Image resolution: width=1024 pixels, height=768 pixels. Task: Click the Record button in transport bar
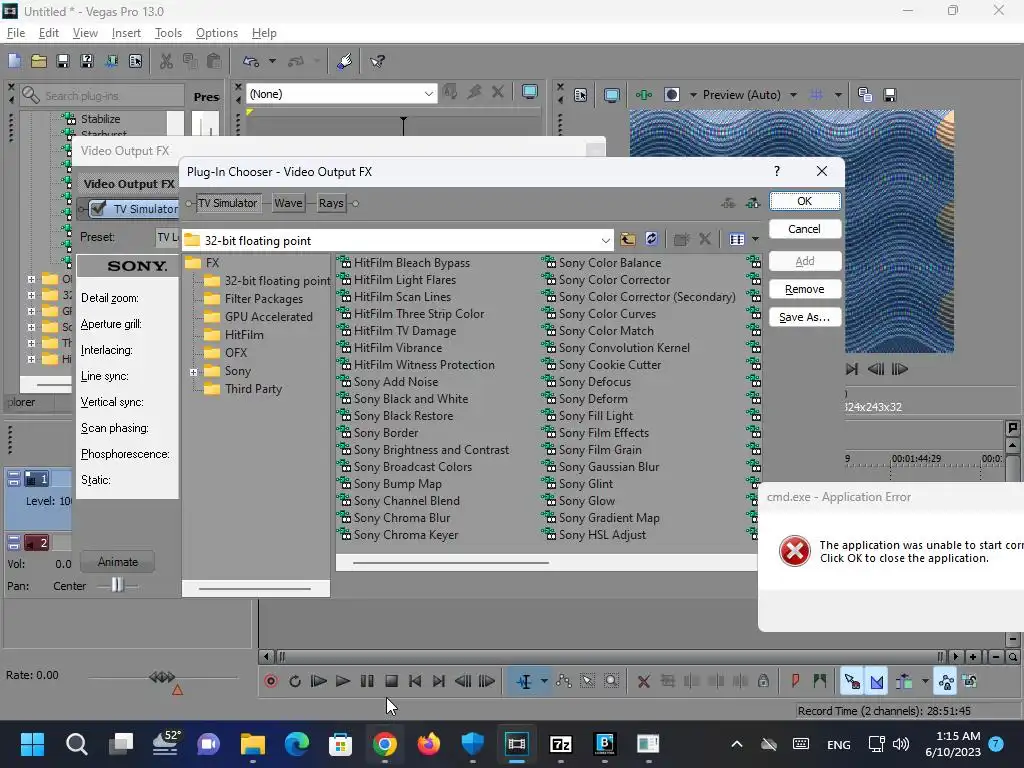click(x=271, y=681)
